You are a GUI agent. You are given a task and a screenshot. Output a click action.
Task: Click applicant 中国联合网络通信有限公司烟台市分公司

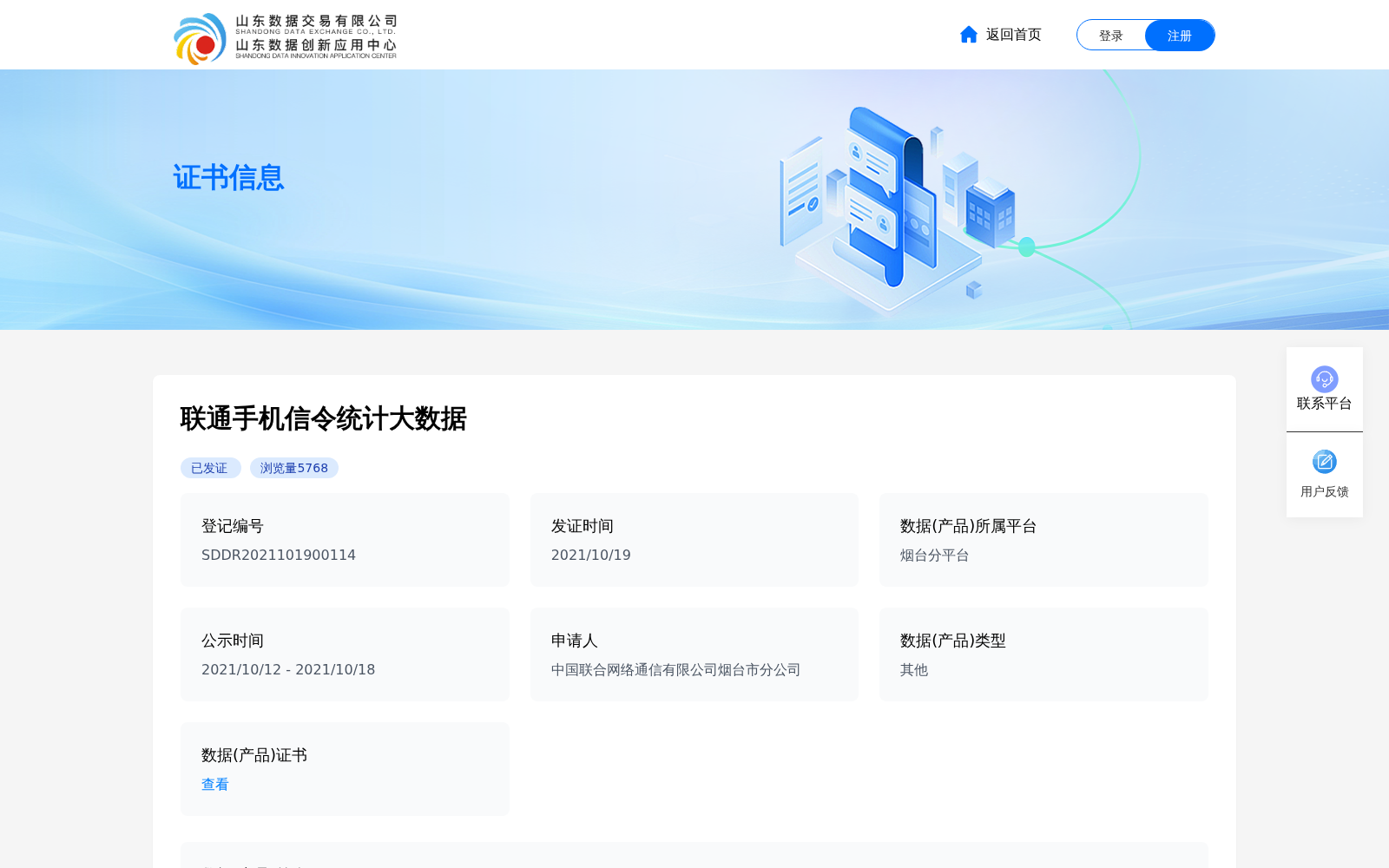pos(676,670)
